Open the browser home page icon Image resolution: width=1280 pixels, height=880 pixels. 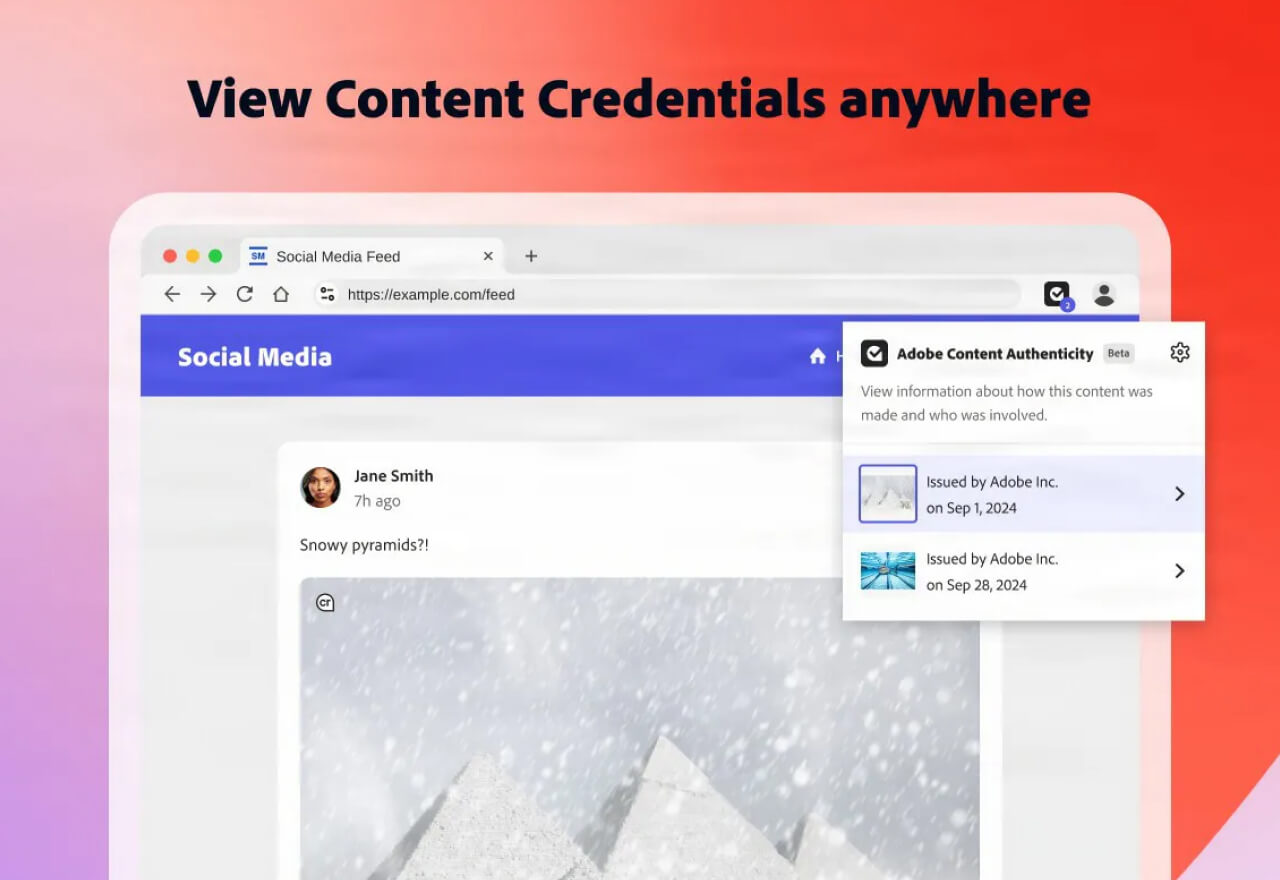281,294
